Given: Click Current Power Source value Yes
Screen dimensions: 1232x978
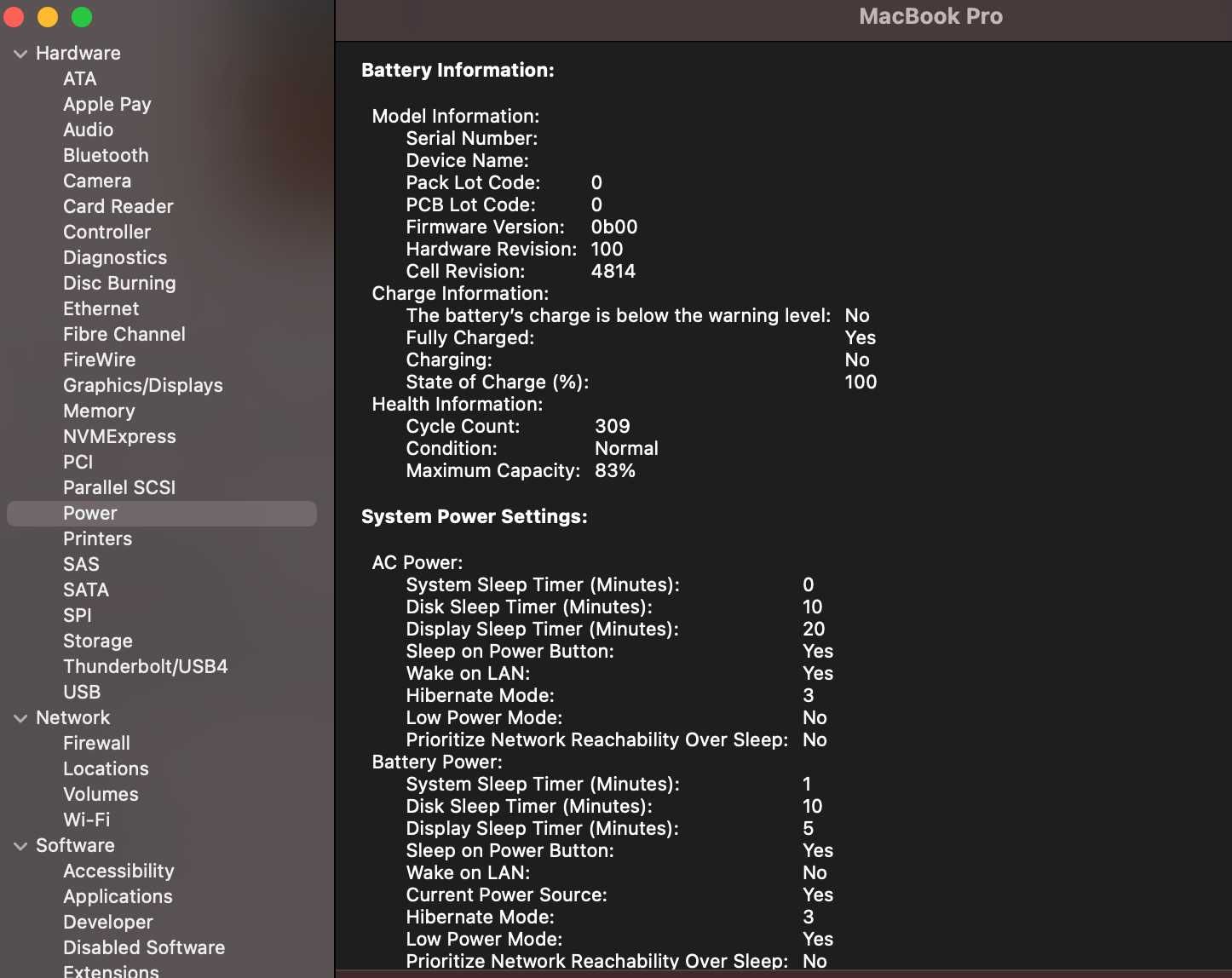Looking at the screenshot, I should (817, 895).
